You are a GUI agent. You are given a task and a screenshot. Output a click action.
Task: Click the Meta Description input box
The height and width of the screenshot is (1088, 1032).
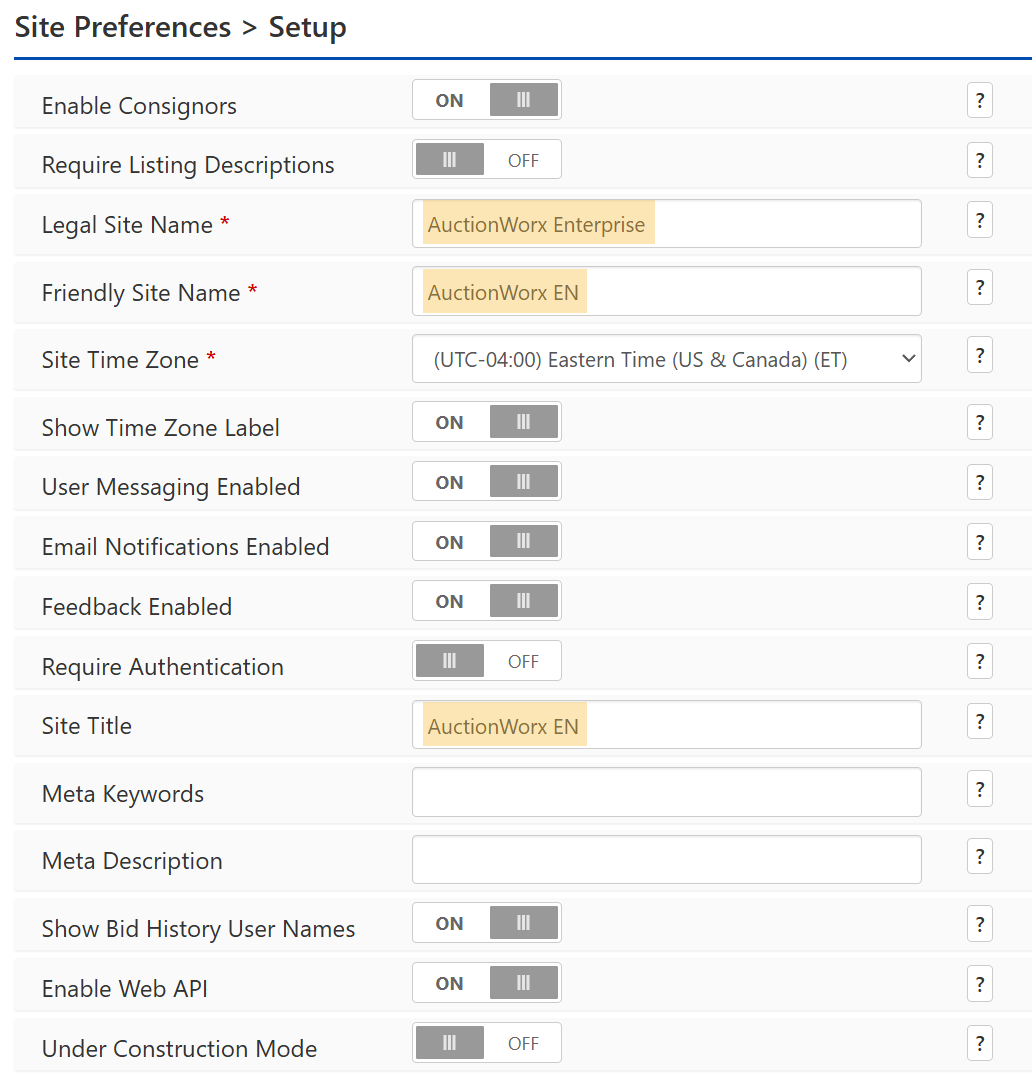[x=666, y=860]
